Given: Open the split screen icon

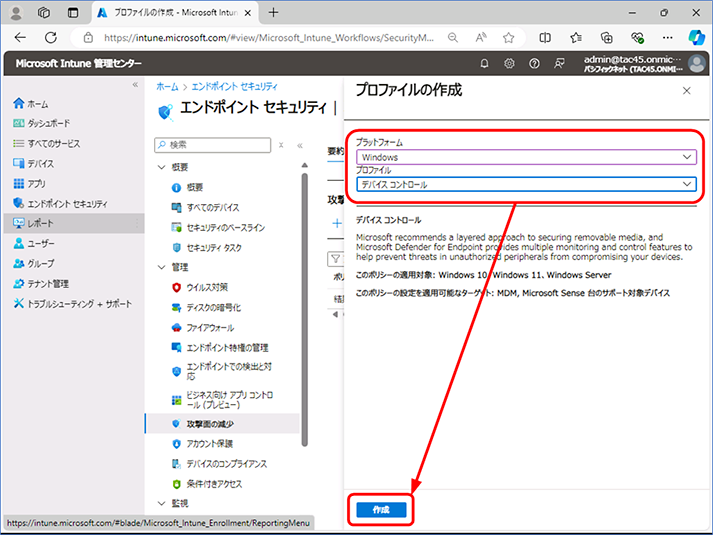Looking at the screenshot, I should [x=545, y=38].
